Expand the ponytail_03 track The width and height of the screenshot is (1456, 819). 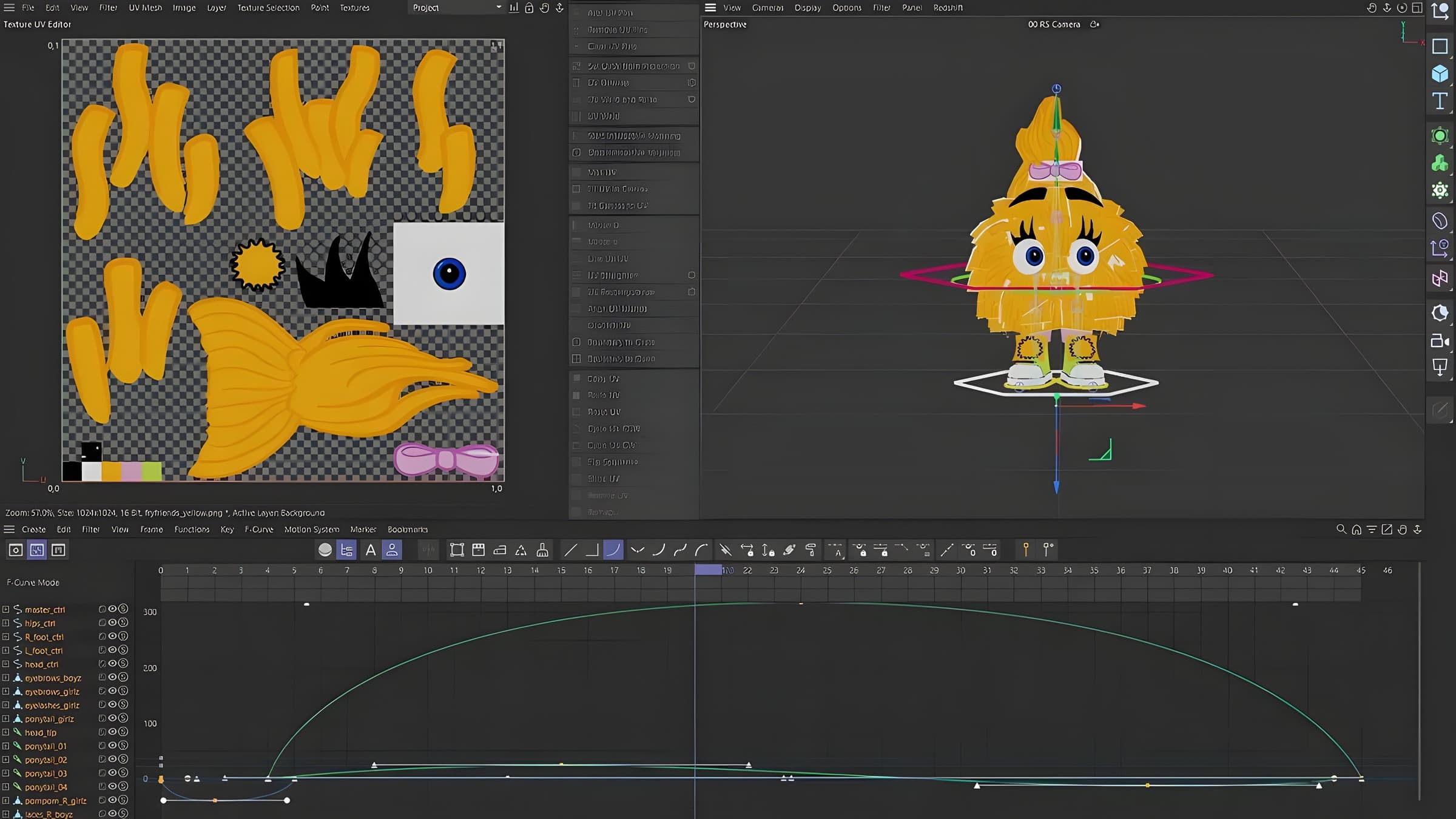coord(5,773)
